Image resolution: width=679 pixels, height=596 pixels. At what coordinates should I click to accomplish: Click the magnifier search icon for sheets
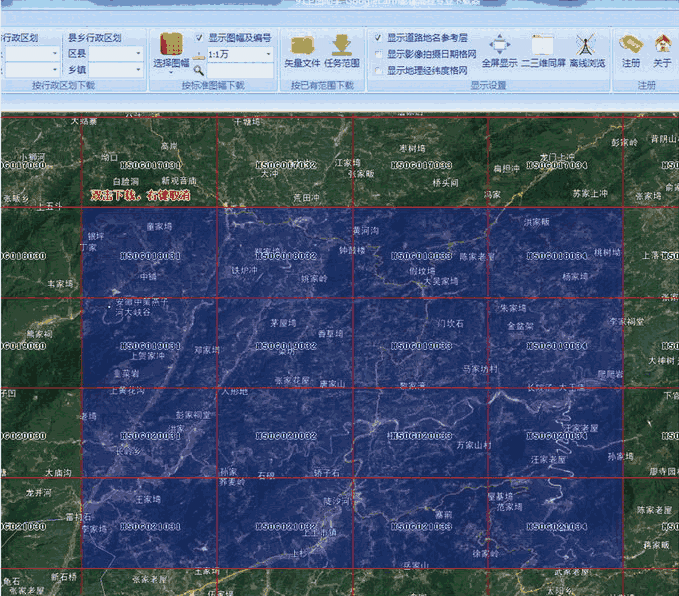pos(198,70)
